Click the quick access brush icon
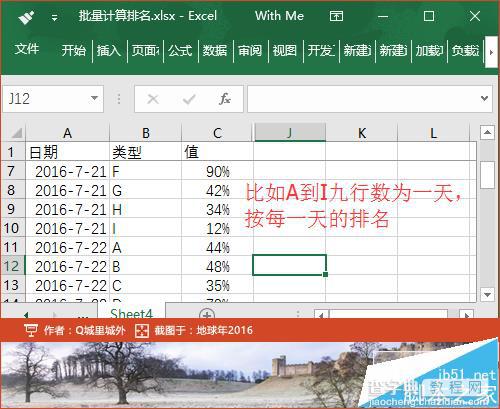Image resolution: width=500 pixels, height=409 pixels. 26,17
